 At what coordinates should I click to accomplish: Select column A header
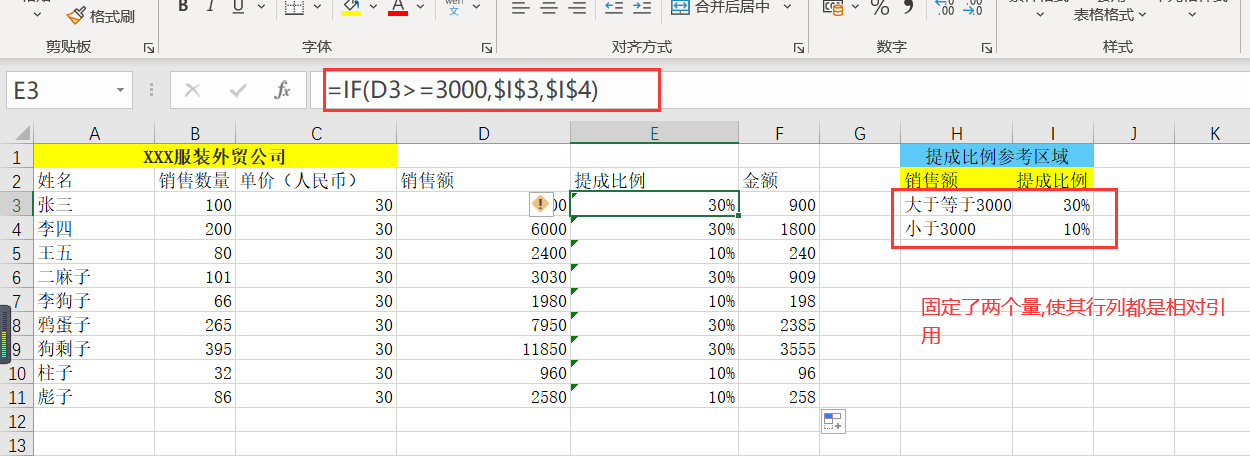tap(95, 133)
